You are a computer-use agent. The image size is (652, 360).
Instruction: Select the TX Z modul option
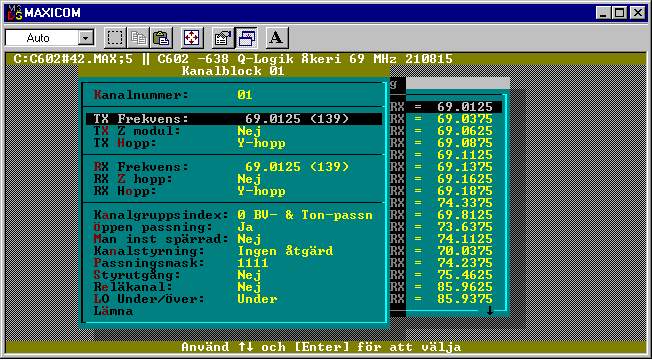(x=234, y=131)
